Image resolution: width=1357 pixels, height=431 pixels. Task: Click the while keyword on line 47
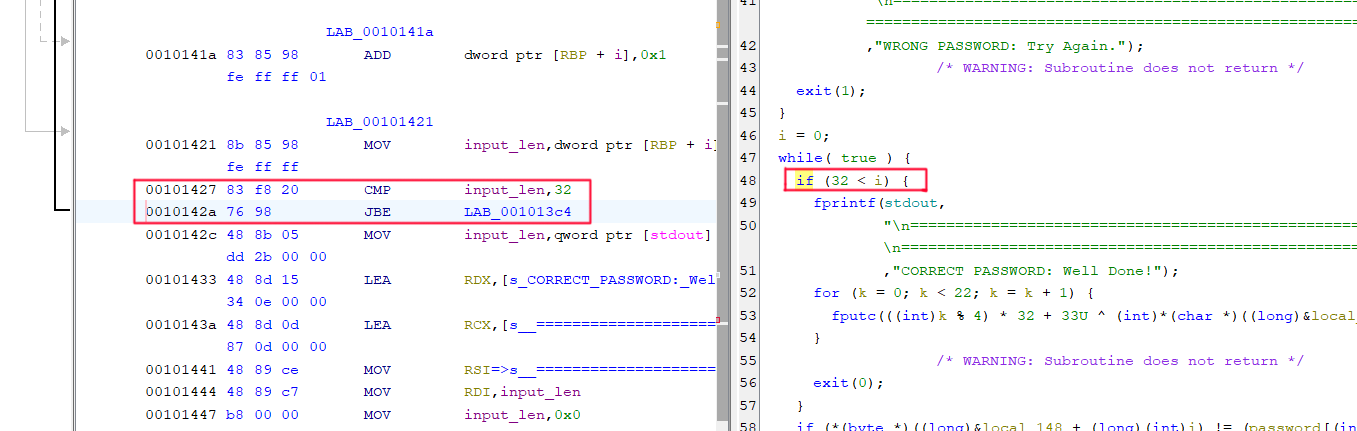(799, 158)
